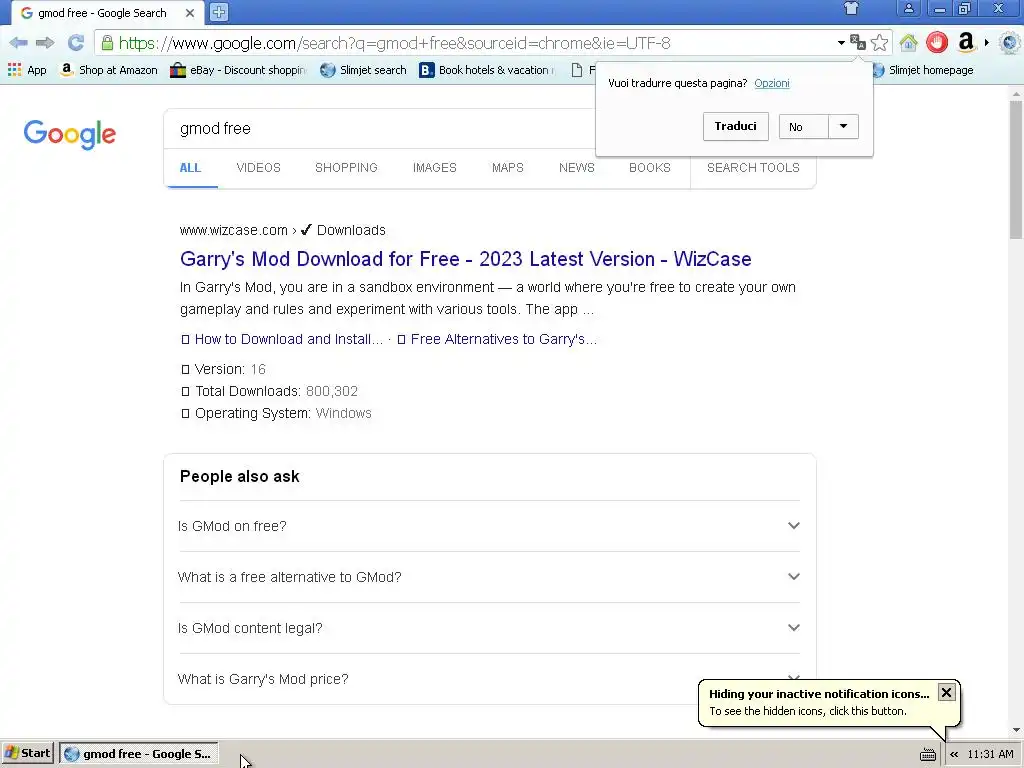
Task: Close the inactive notification icons balloon
Action: [946, 692]
